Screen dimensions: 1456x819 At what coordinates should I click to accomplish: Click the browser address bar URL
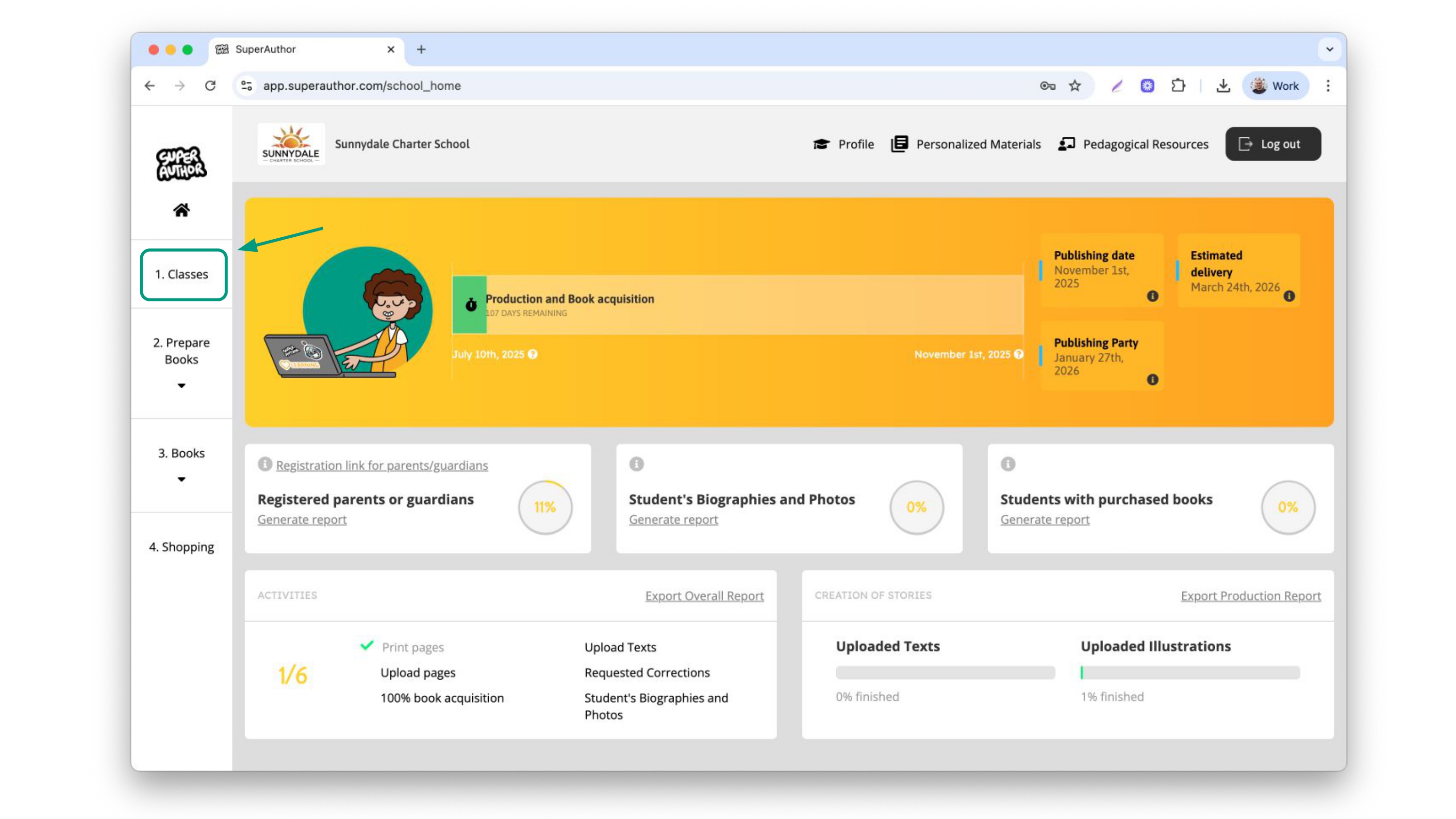(362, 86)
